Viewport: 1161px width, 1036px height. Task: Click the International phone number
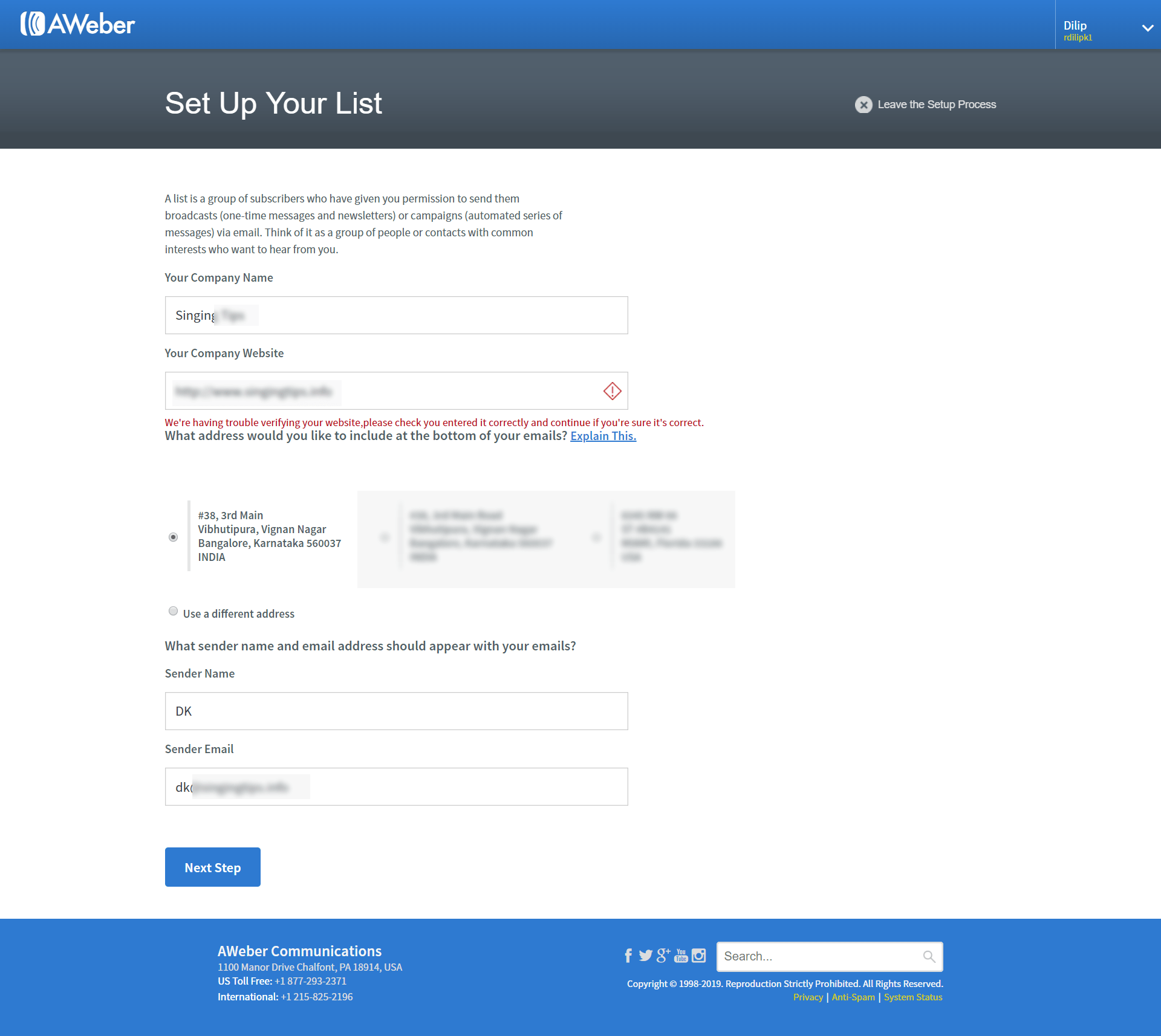coord(317,997)
